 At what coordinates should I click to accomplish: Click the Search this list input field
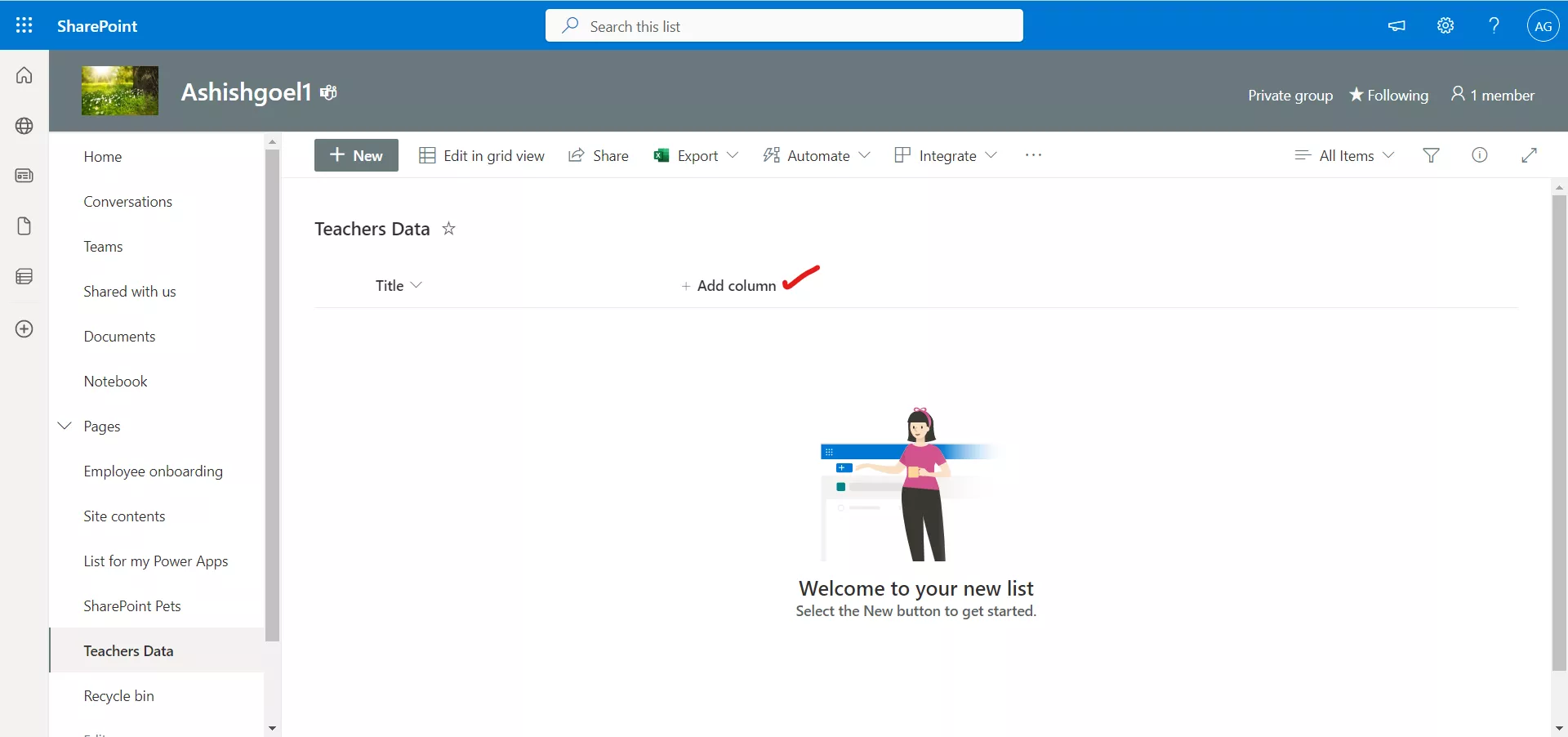point(784,25)
